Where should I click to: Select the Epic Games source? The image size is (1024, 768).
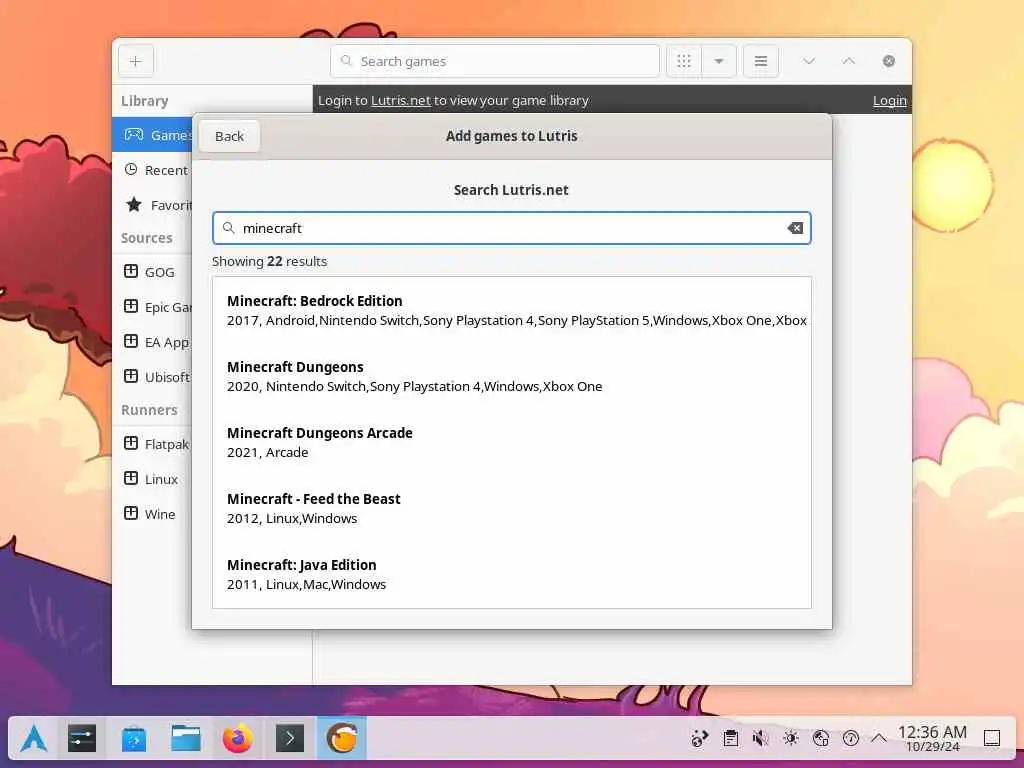tap(152, 307)
